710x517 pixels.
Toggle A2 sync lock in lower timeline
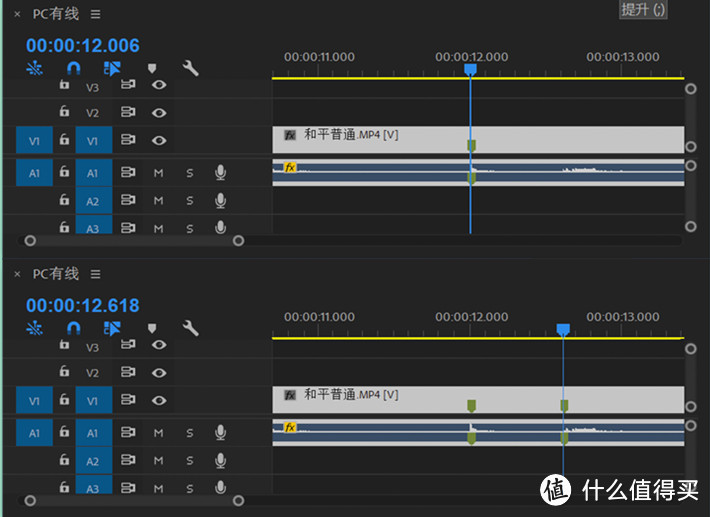[x=128, y=460]
